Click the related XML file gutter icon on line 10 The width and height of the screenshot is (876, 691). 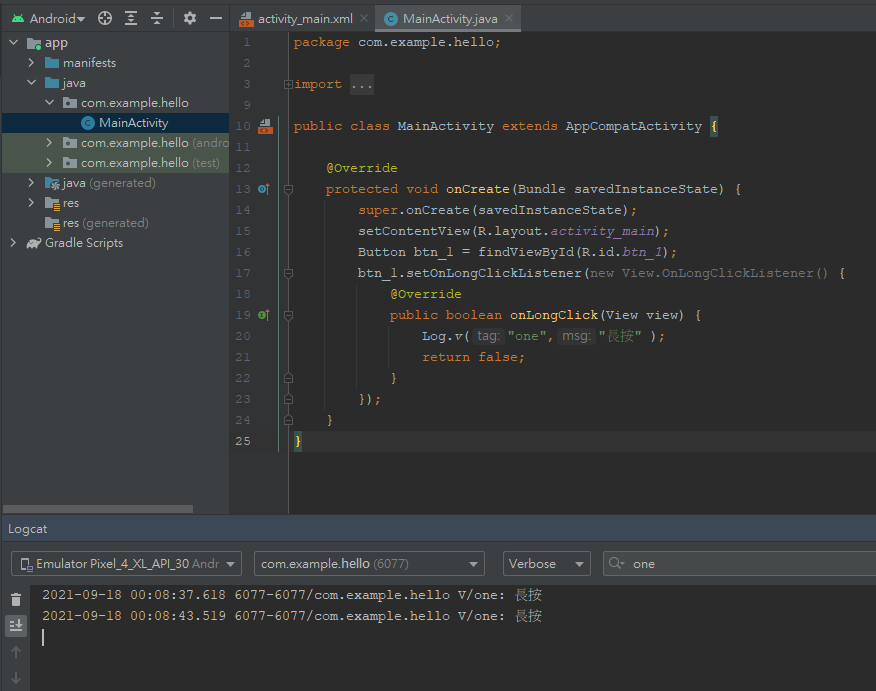point(265,126)
